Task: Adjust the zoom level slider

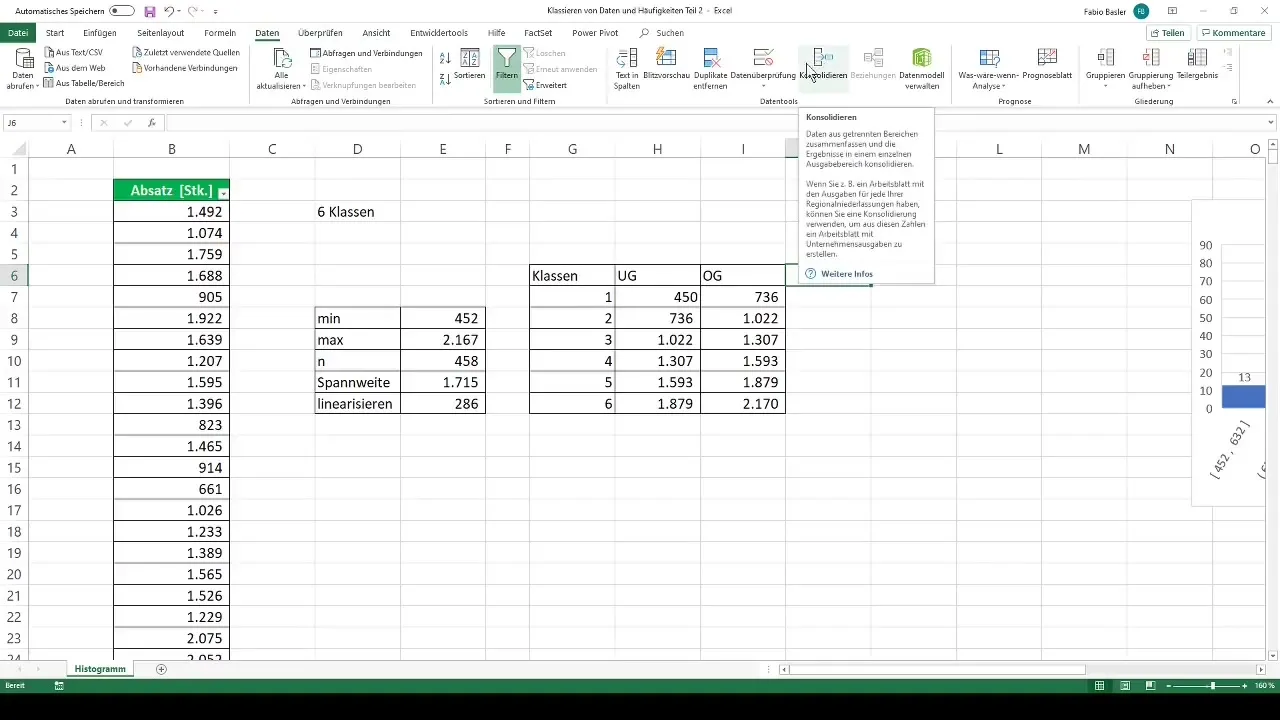Action: pos(1213,686)
